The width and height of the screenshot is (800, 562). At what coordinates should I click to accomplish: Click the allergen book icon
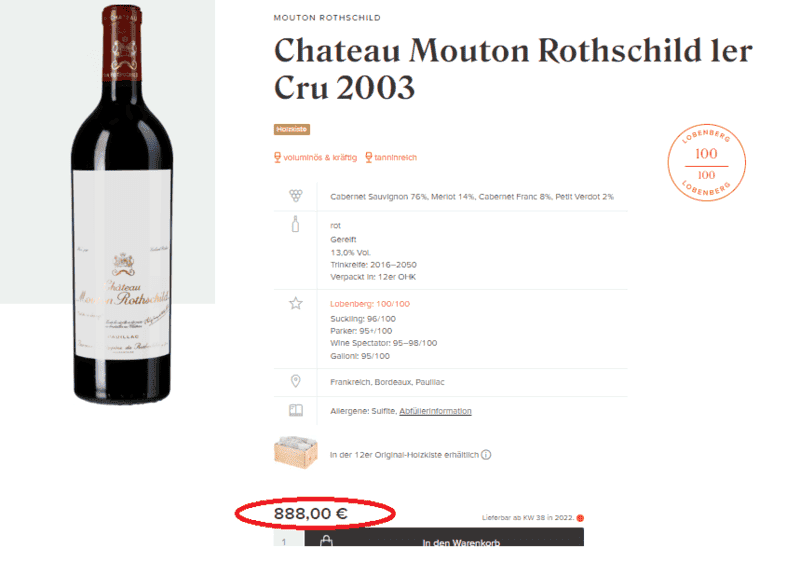point(296,410)
